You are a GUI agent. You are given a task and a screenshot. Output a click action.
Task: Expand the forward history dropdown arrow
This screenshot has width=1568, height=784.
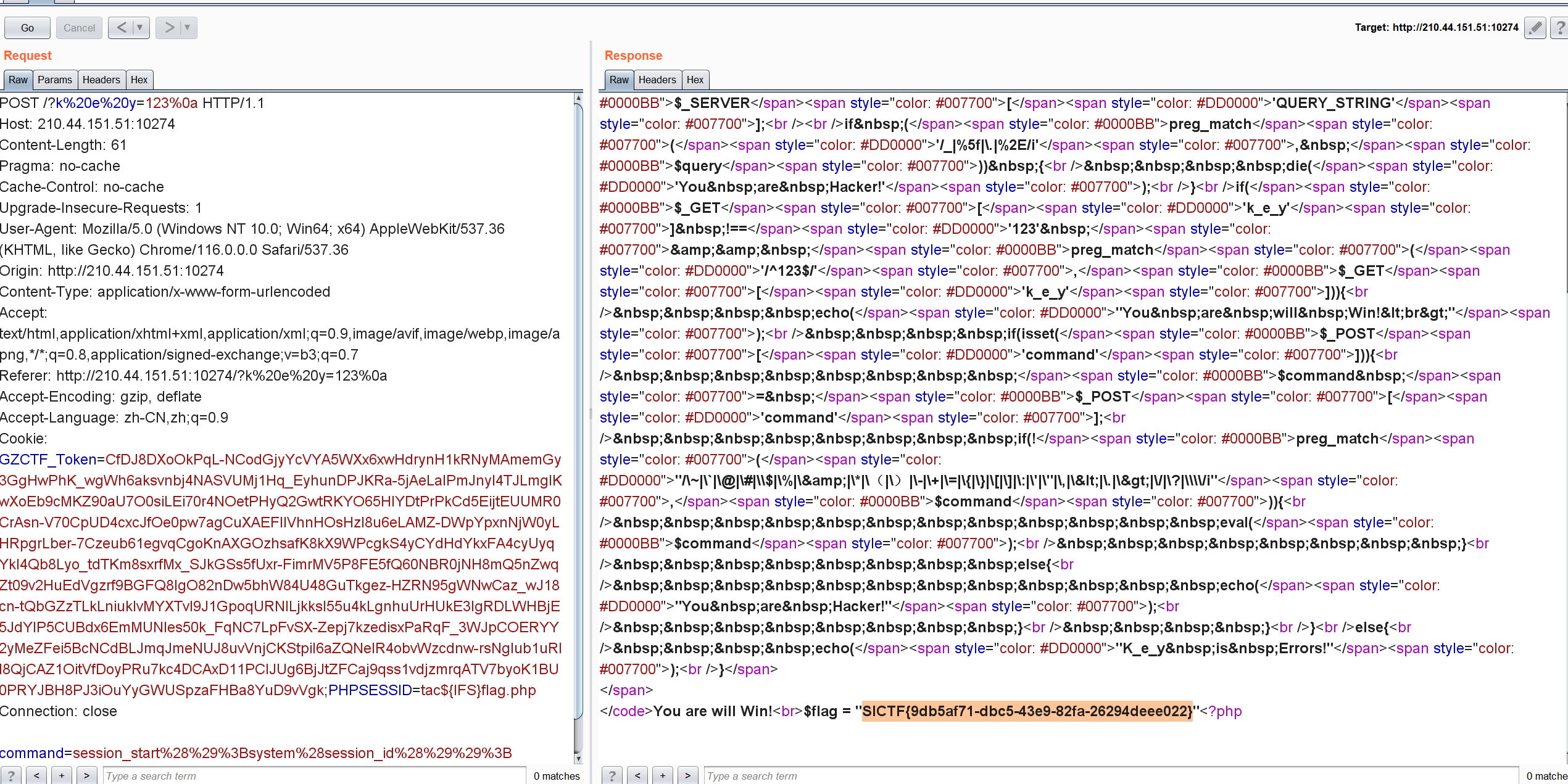188,28
